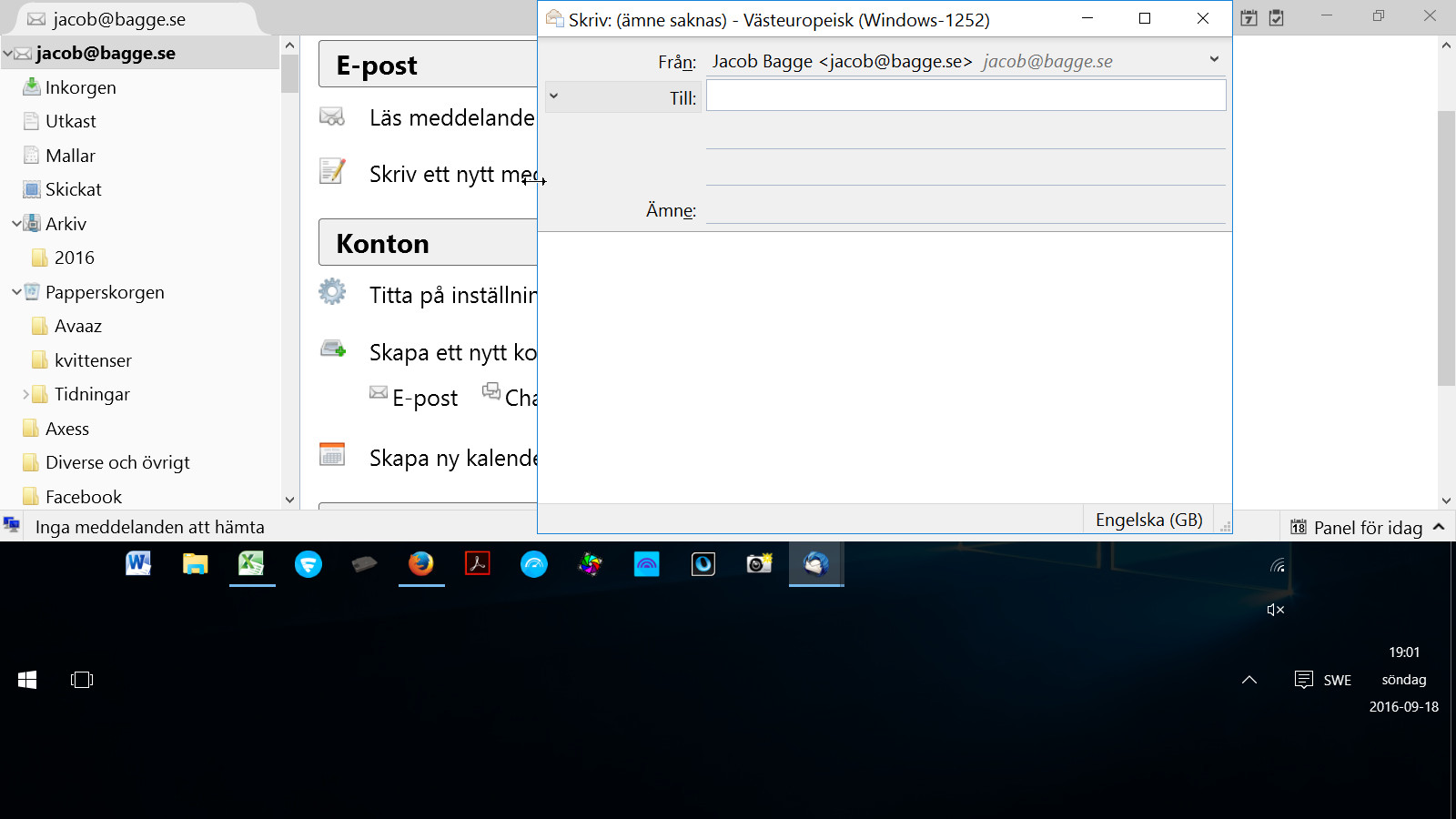Expand the Tidningar folder

pyautogui.click(x=25, y=394)
